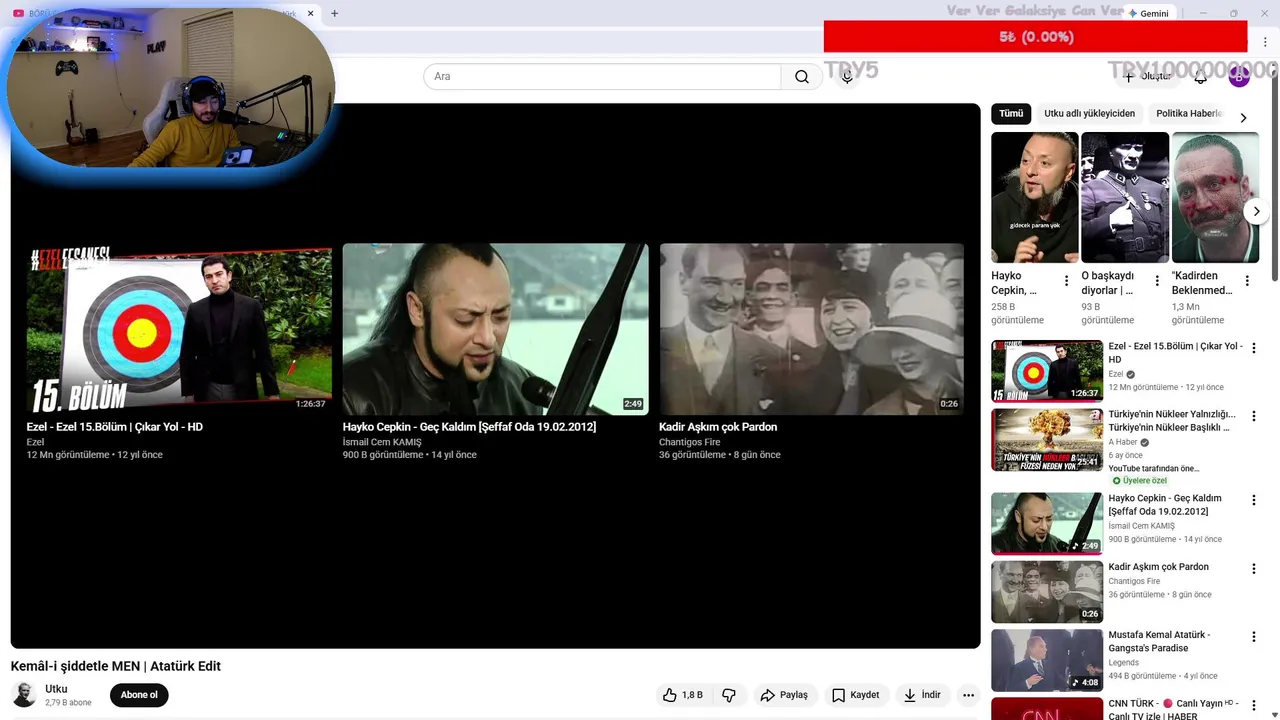Click Abone ol subscribe button

(x=139, y=695)
